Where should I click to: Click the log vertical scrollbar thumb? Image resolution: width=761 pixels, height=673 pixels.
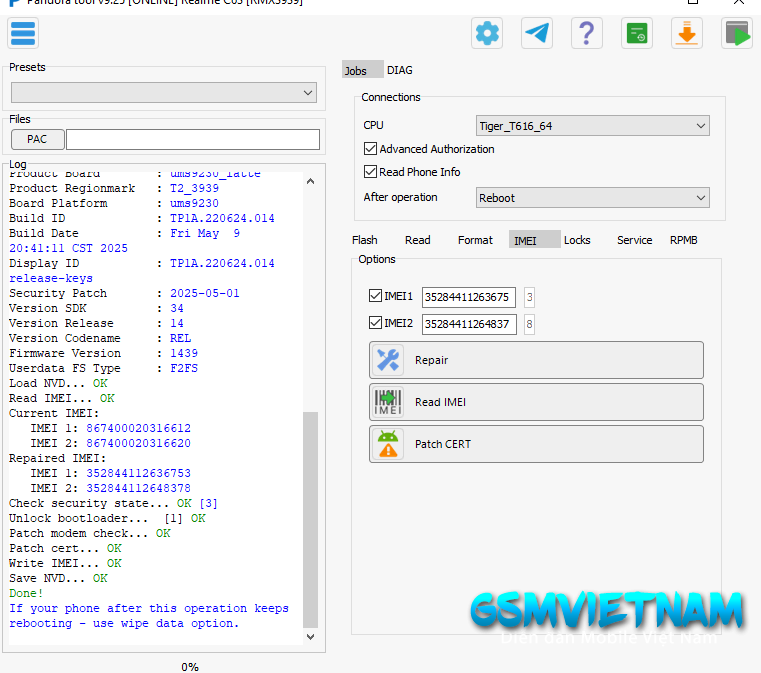click(x=311, y=520)
